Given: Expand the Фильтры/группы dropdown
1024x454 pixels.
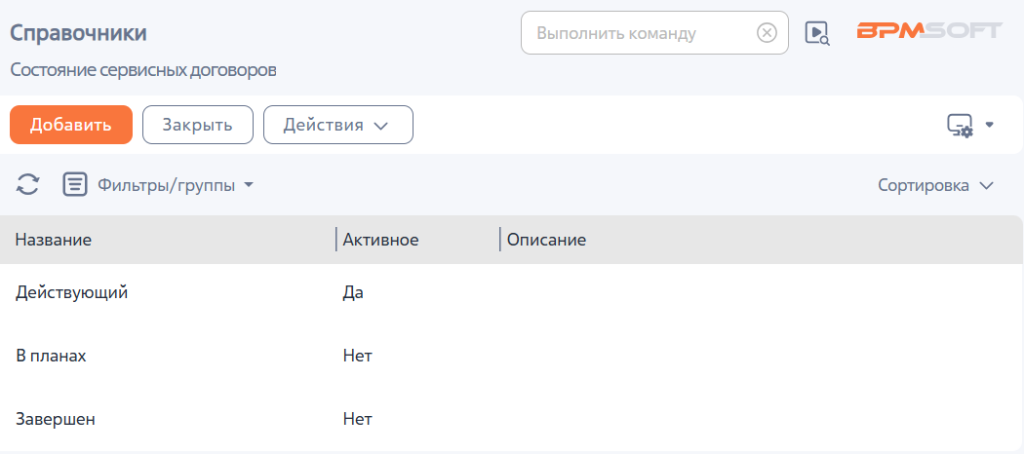Looking at the screenshot, I should 175,186.
